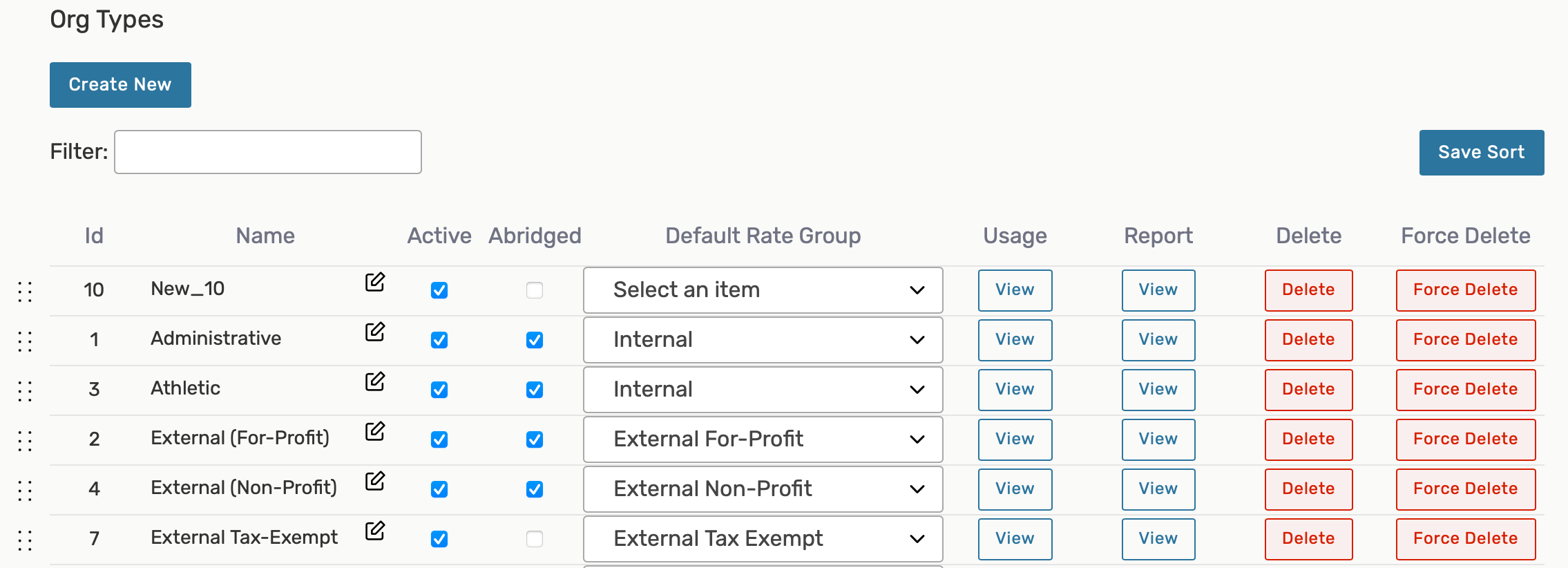Open New_10 Default Rate Group dropdown

tap(763, 290)
